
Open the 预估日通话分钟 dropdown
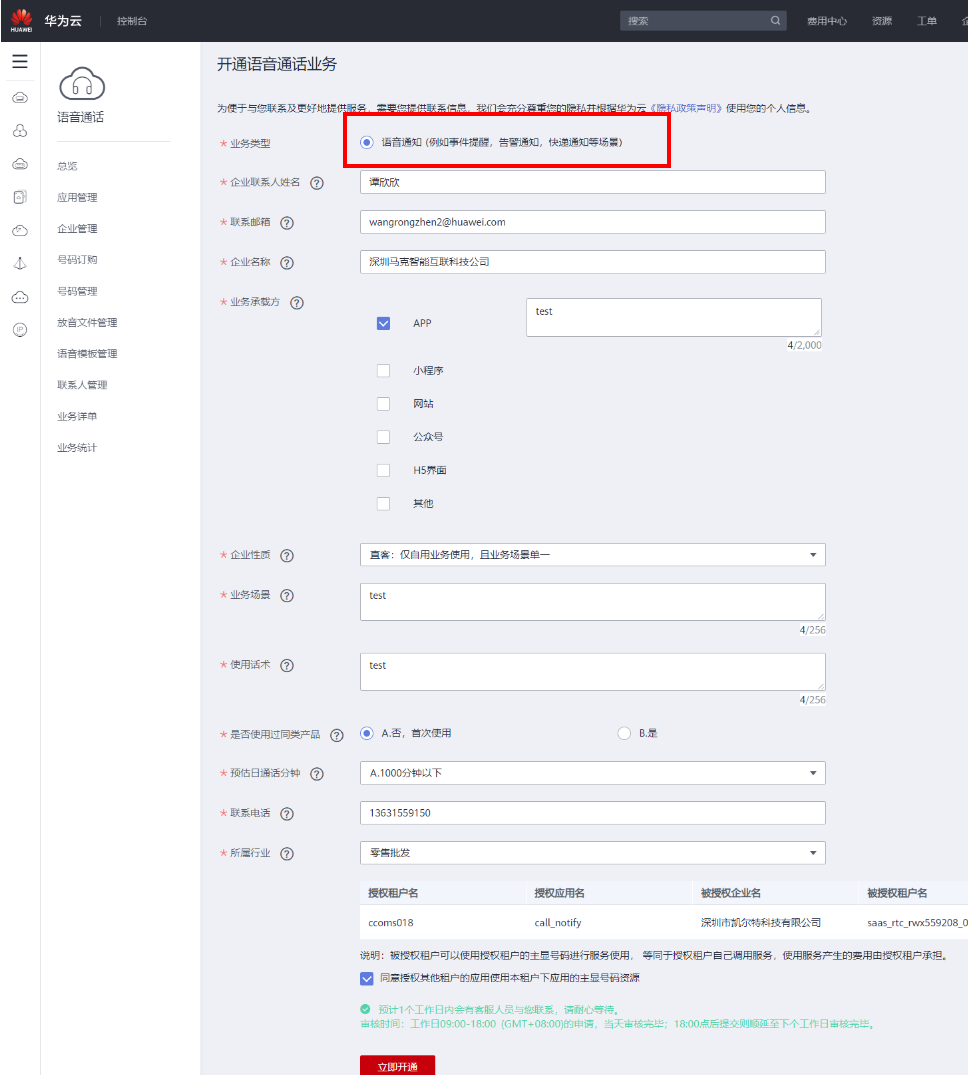tap(592, 773)
